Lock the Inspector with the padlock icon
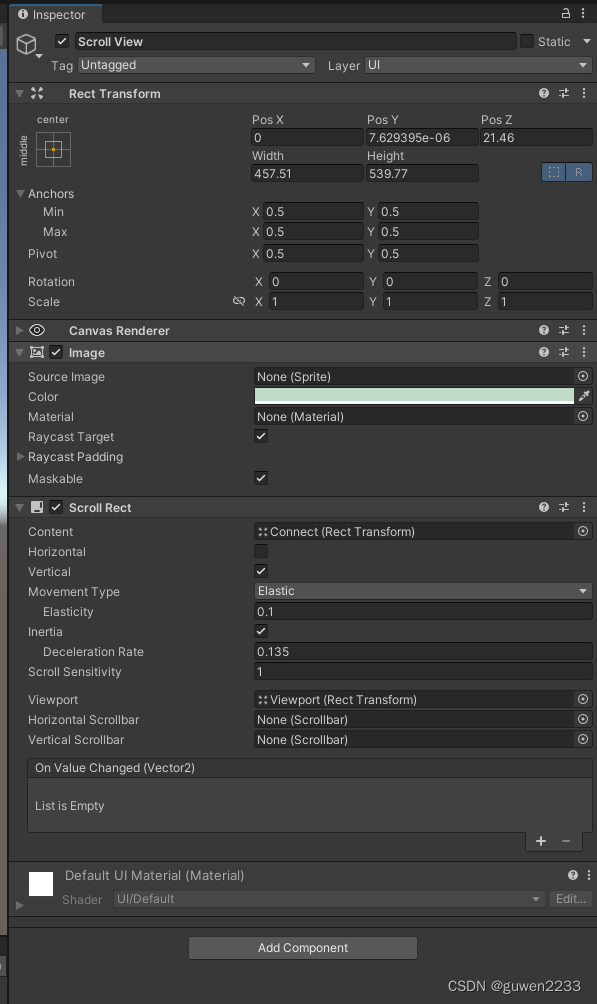 (x=566, y=13)
